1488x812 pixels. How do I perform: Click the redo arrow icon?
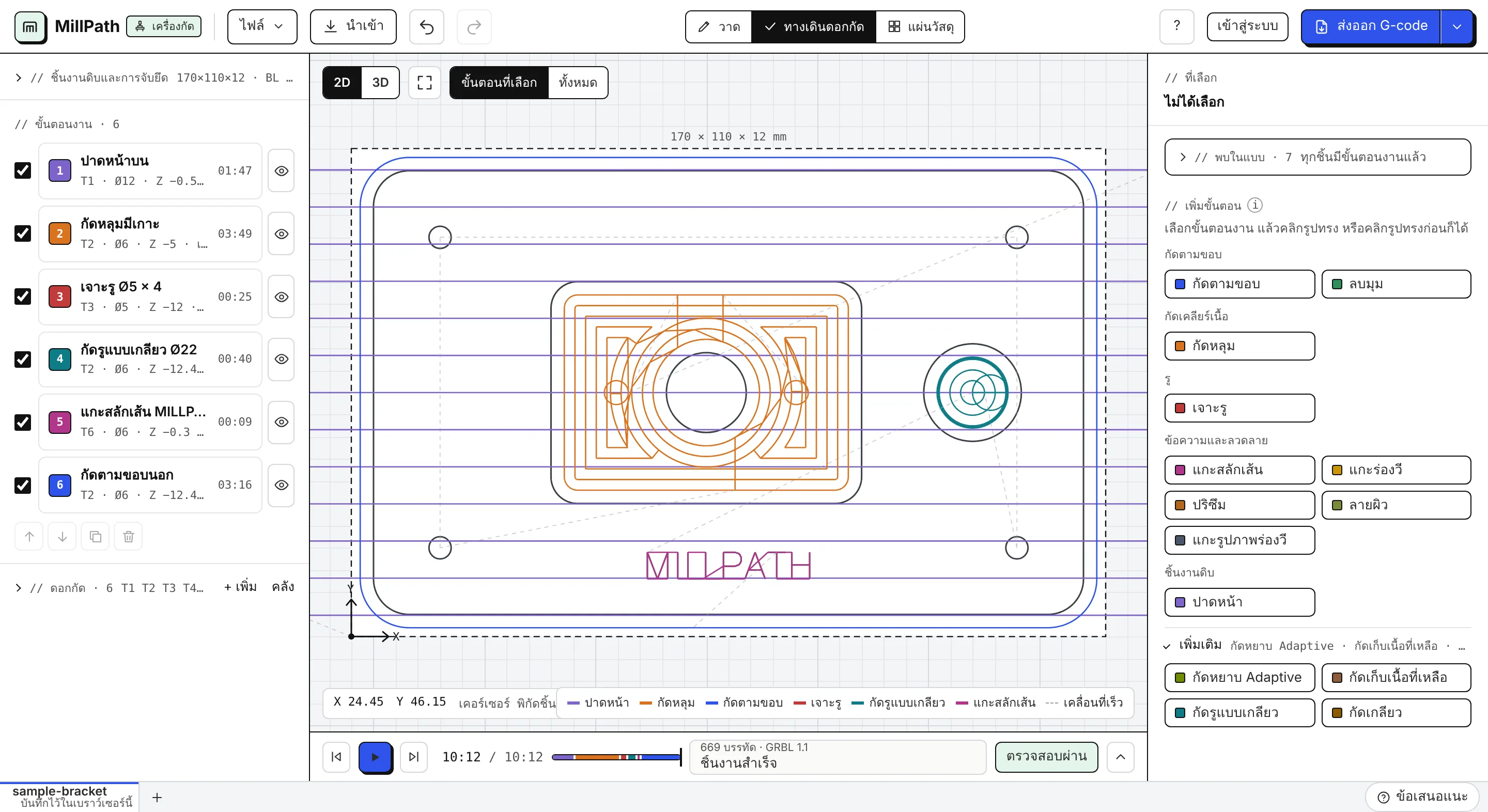pos(474,26)
